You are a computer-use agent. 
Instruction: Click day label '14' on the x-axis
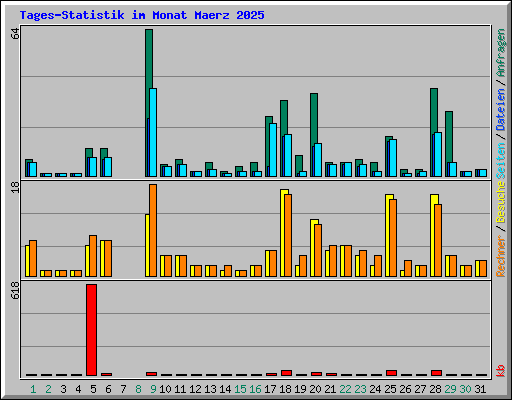(x=225, y=389)
